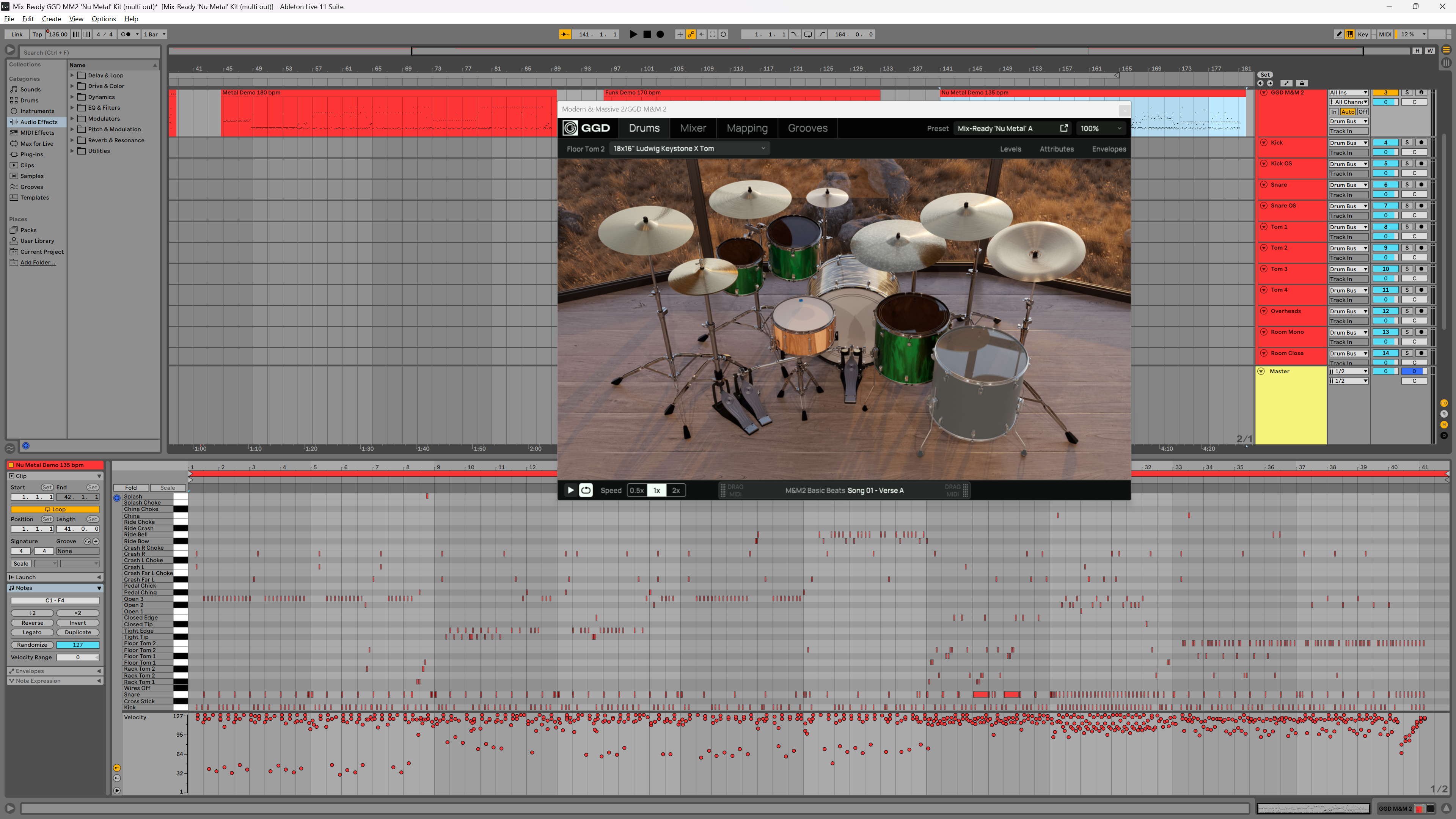1456x819 pixels.
Task: Click GGD plugin groove play button
Action: tap(570, 490)
